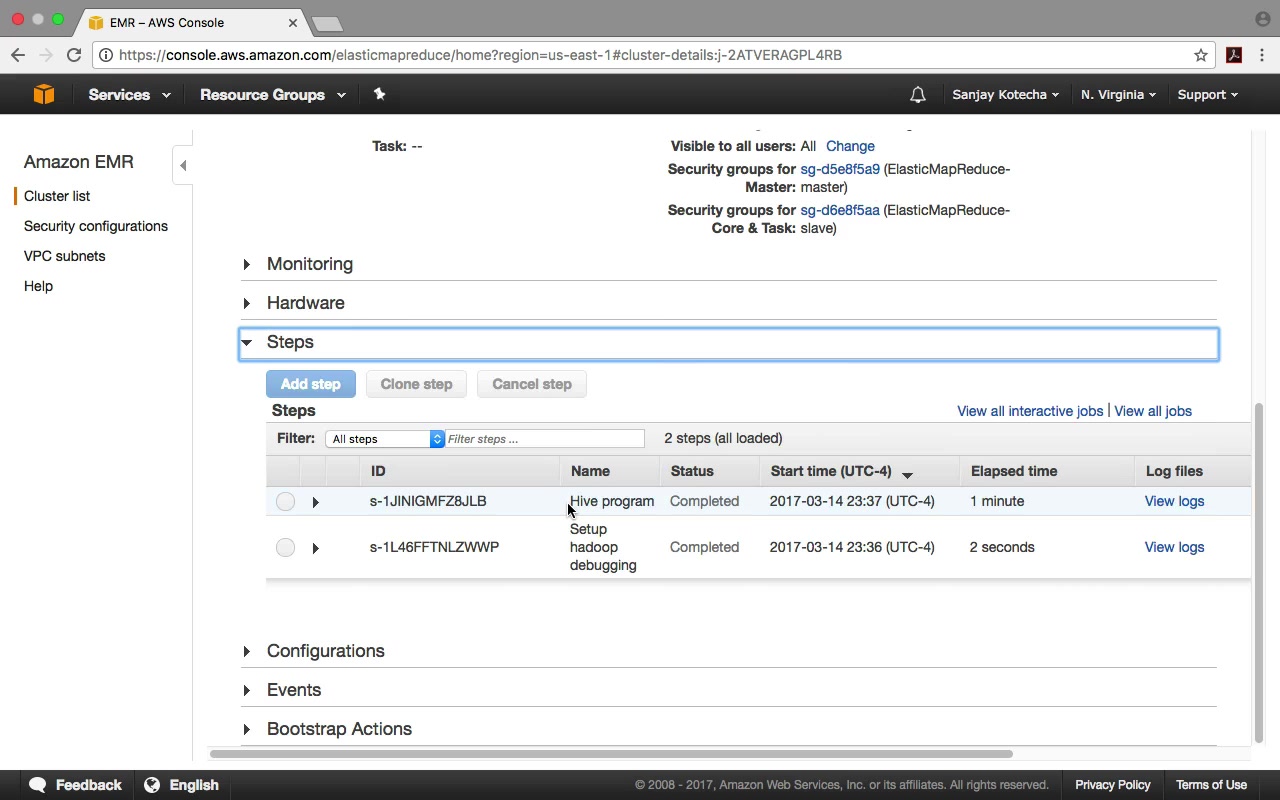
Task: Open security group sg-d5e8f5a9 link
Action: coord(840,169)
